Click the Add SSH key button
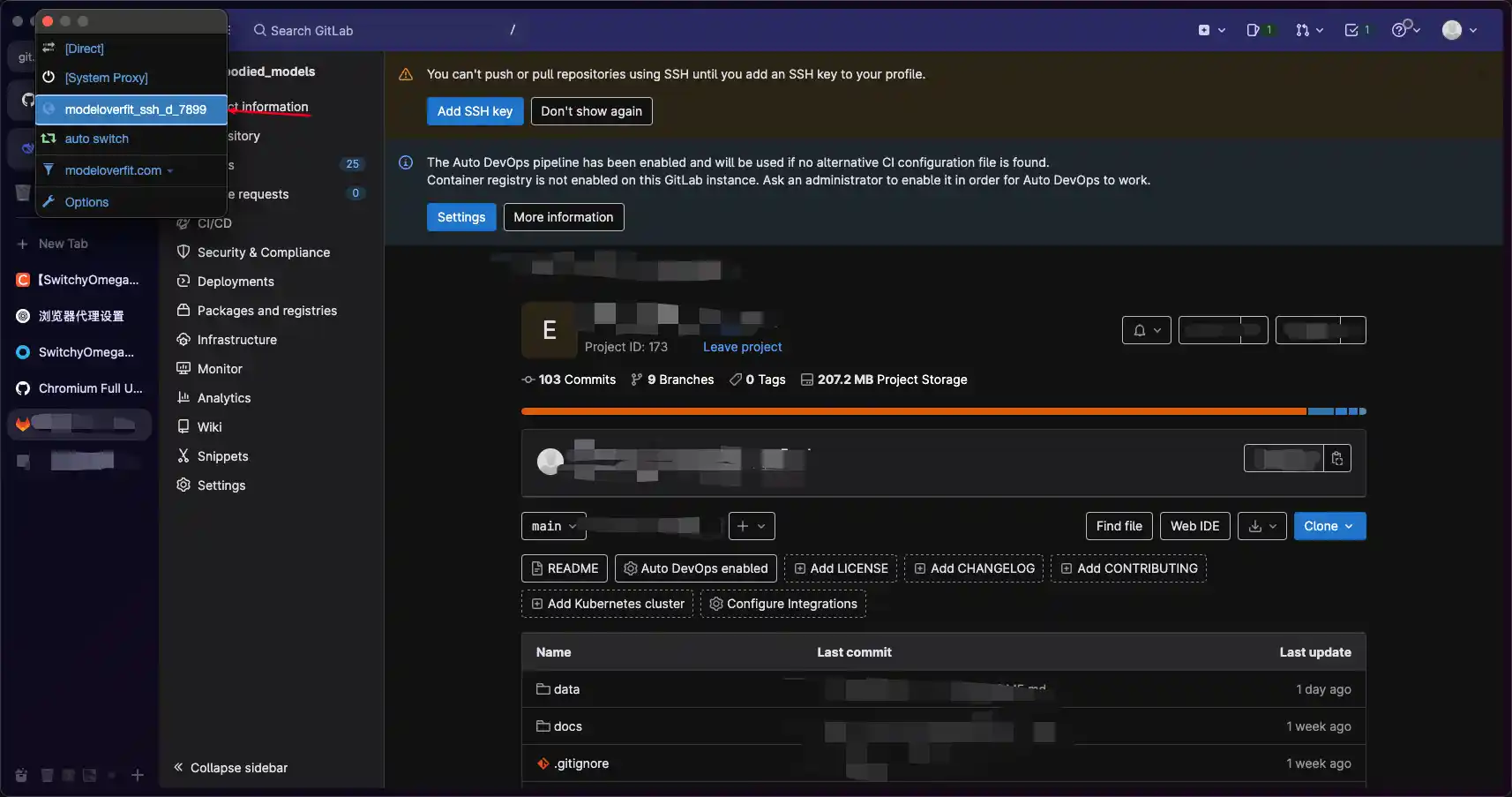1512x797 pixels. point(475,111)
